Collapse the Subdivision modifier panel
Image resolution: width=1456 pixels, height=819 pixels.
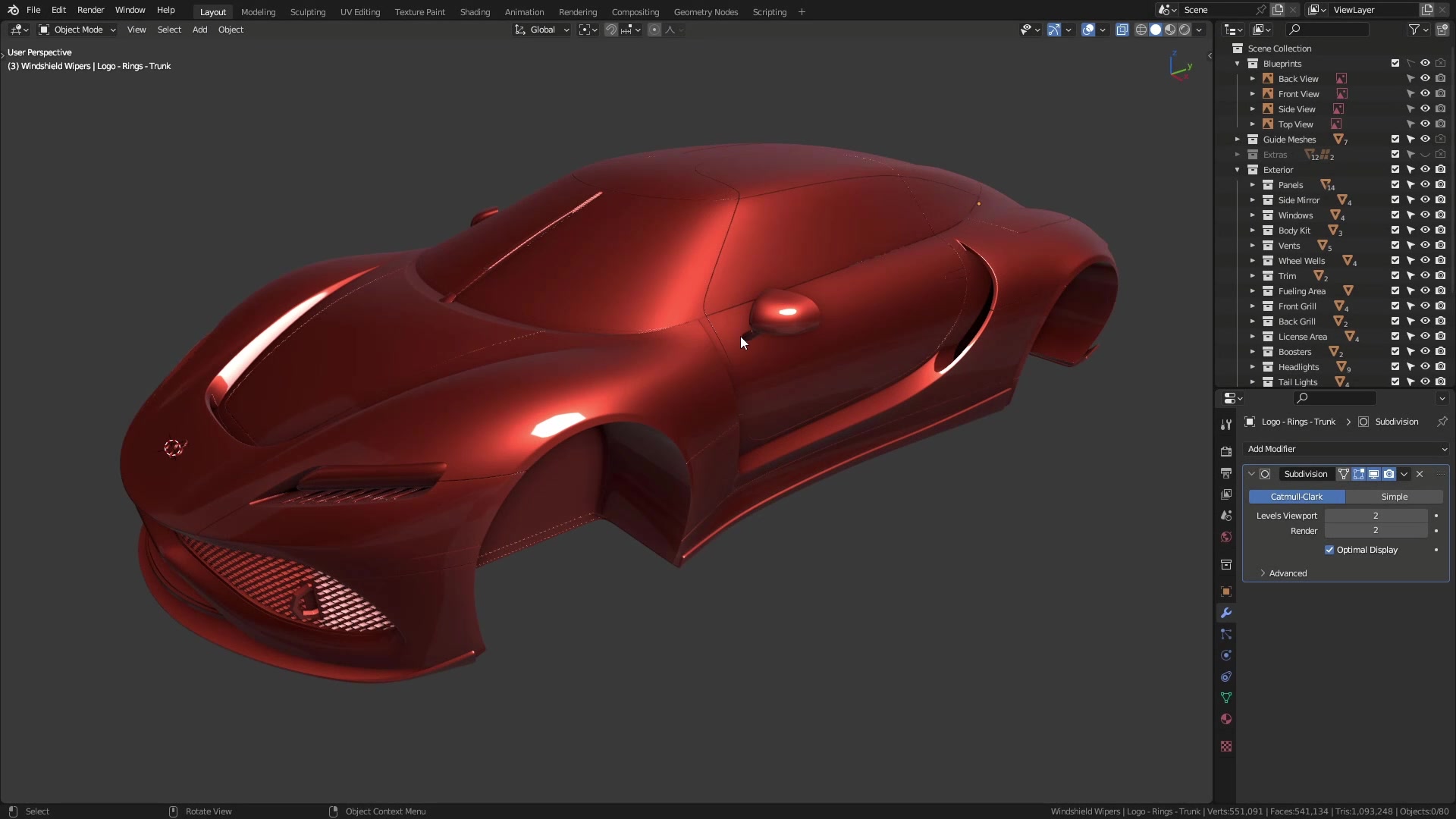(1251, 474)
